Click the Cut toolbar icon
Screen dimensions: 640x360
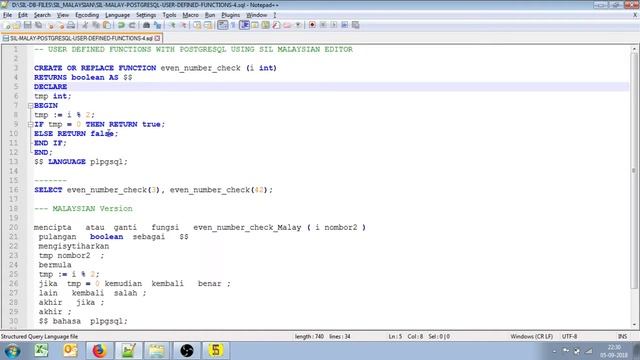(85, 25)
